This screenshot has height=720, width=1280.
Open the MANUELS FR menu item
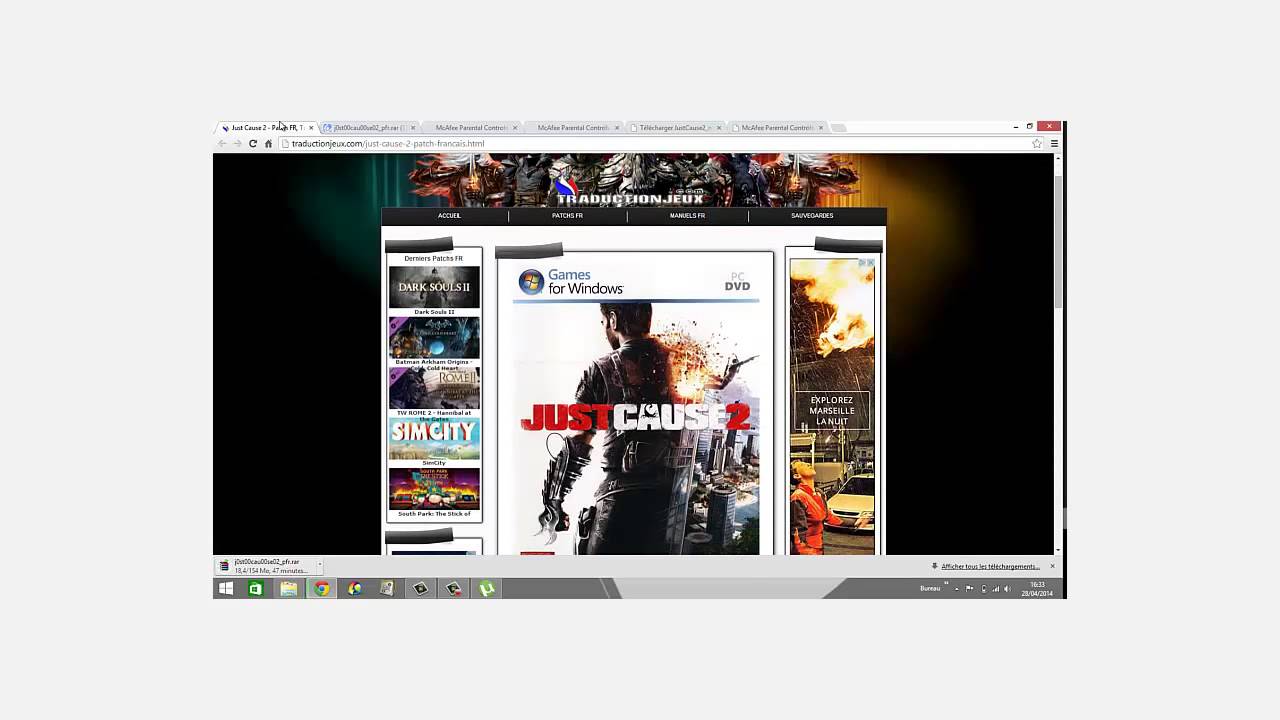pyautogui.click(x=687, y=216)
